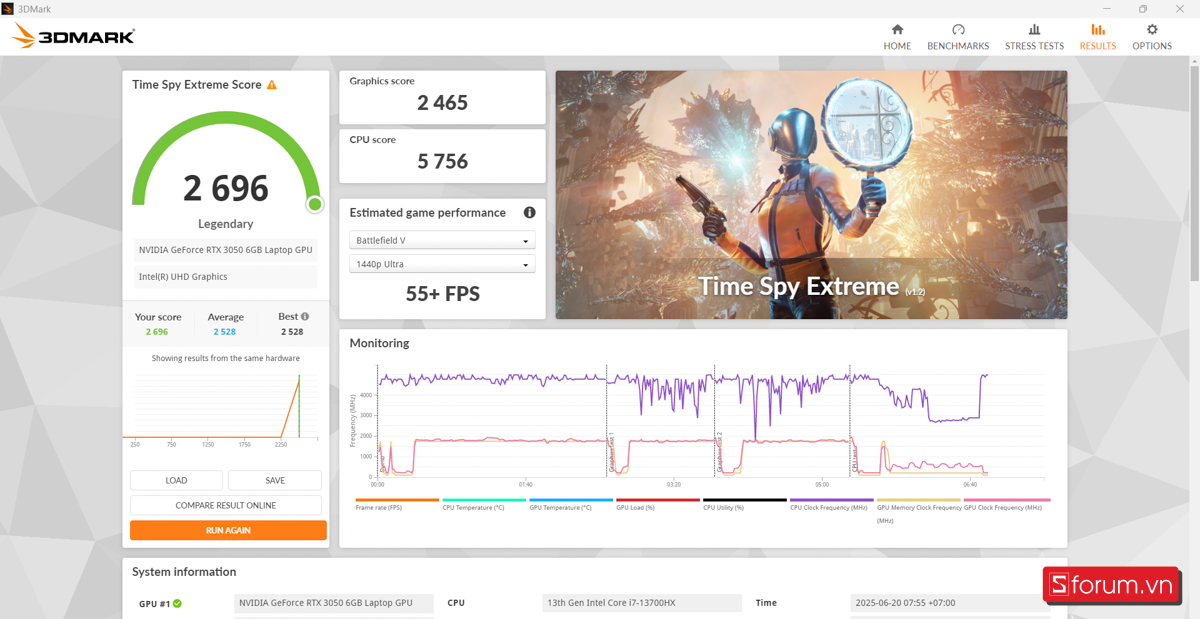Toggle the CPU Clock Frequency legend entry

[x=832, y=507]
